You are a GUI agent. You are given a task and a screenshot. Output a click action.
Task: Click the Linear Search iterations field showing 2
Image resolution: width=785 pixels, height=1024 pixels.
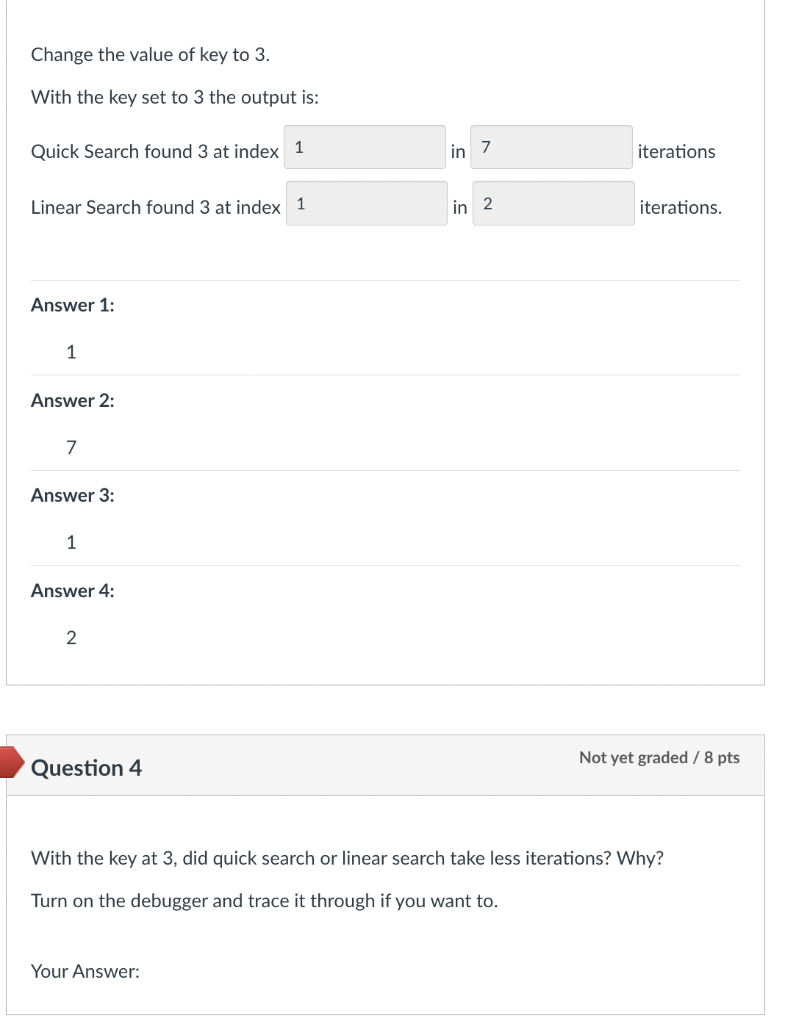[552, 203]
